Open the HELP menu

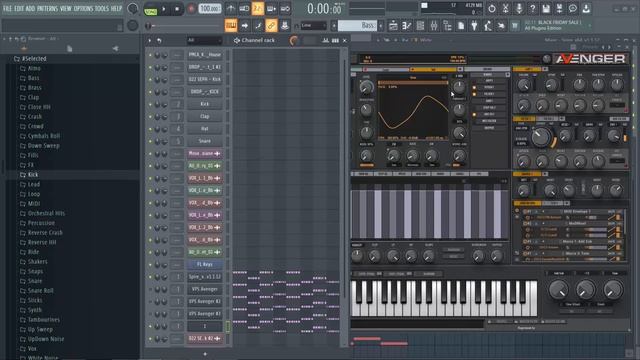[x=116, y=8]
